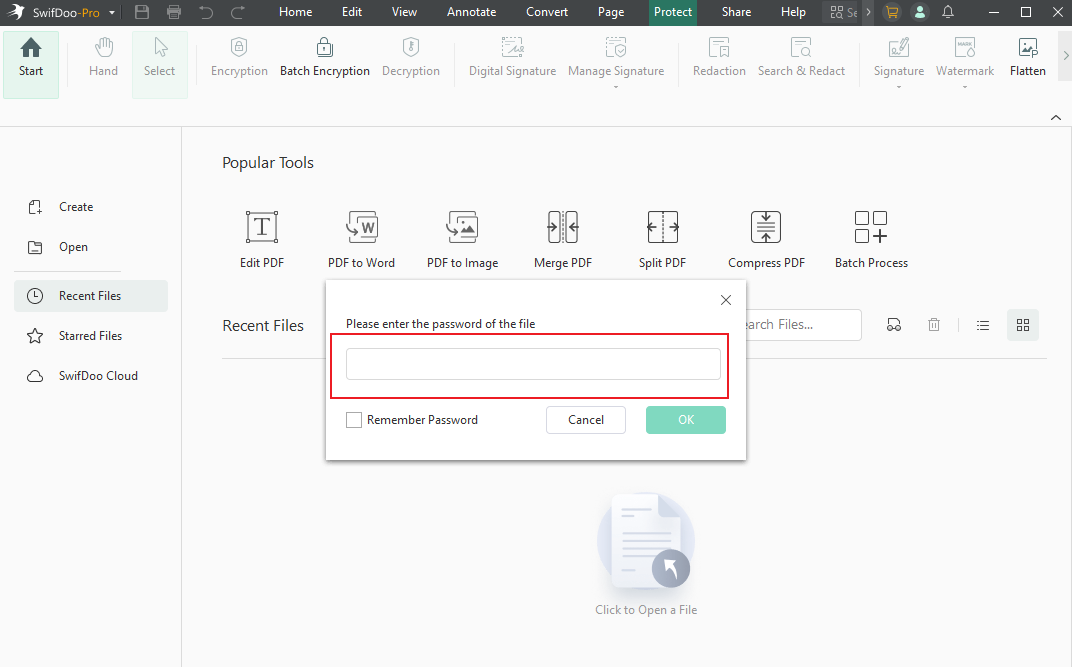Collapse the toolbar with the chevron
Image resolution: width=1072 pixels, height=667 pixels.
pos(1055,117)
